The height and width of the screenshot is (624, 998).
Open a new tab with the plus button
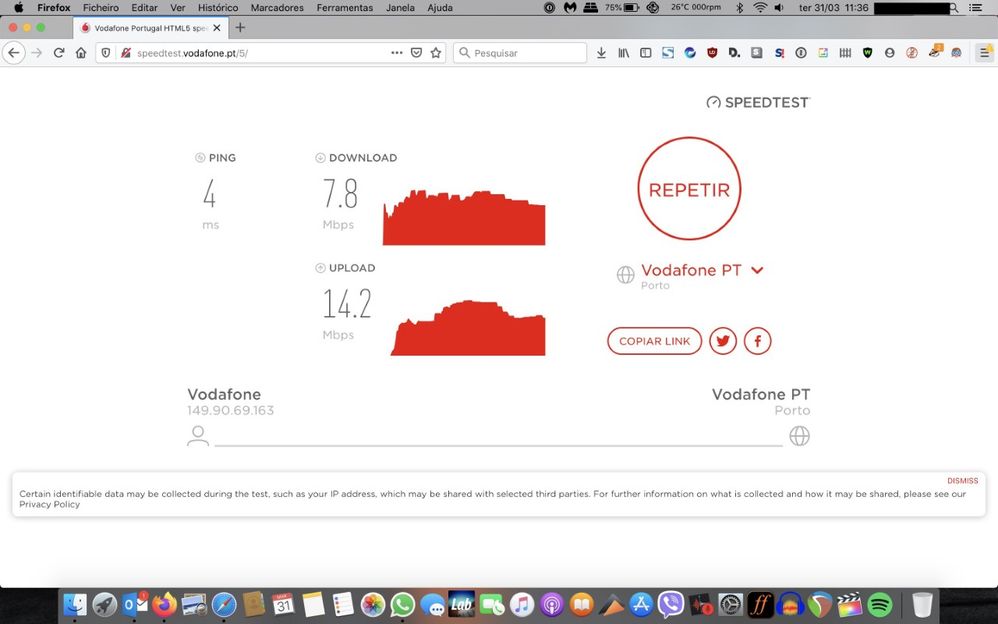(x=240, y=28)
